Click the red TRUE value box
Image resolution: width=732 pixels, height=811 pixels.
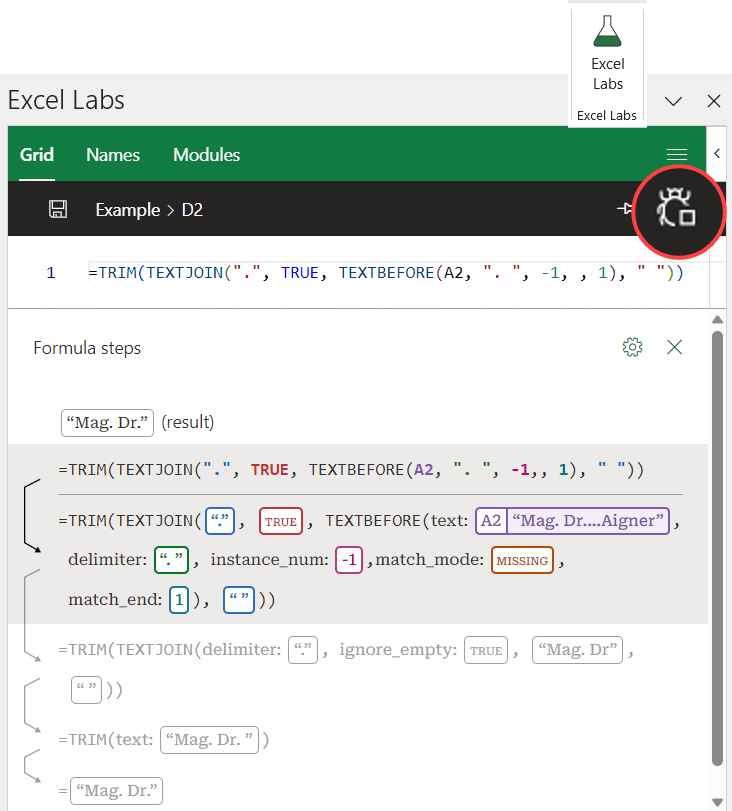(280, 521)
